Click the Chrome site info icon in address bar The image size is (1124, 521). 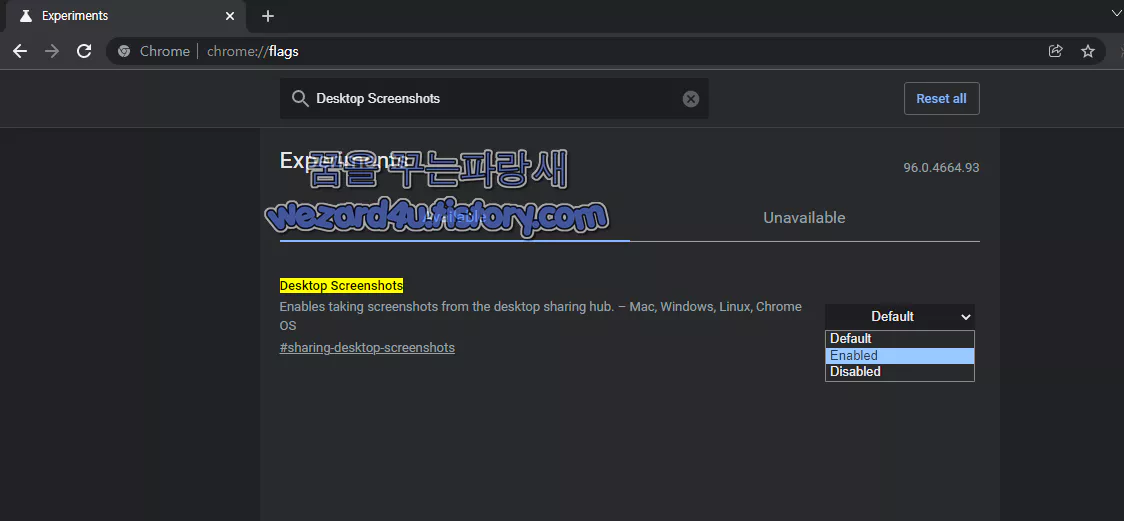[x=124, y=51]
